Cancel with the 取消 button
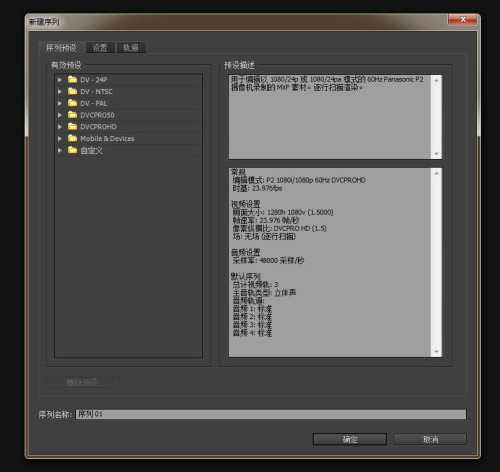 pyautogui.click(x=430, y=439)
